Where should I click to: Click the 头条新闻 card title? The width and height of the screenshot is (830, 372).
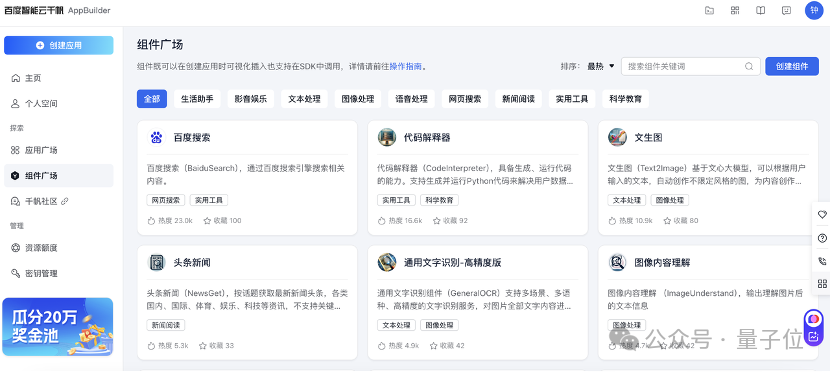[192, 262]
